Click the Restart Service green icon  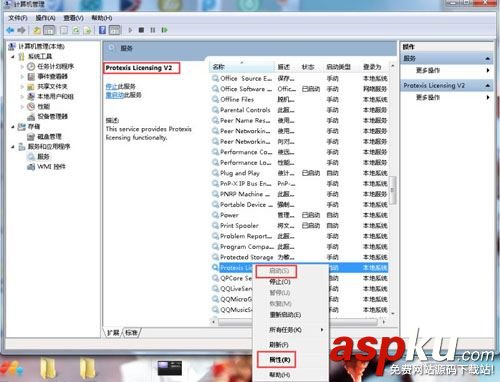point(164,30)
